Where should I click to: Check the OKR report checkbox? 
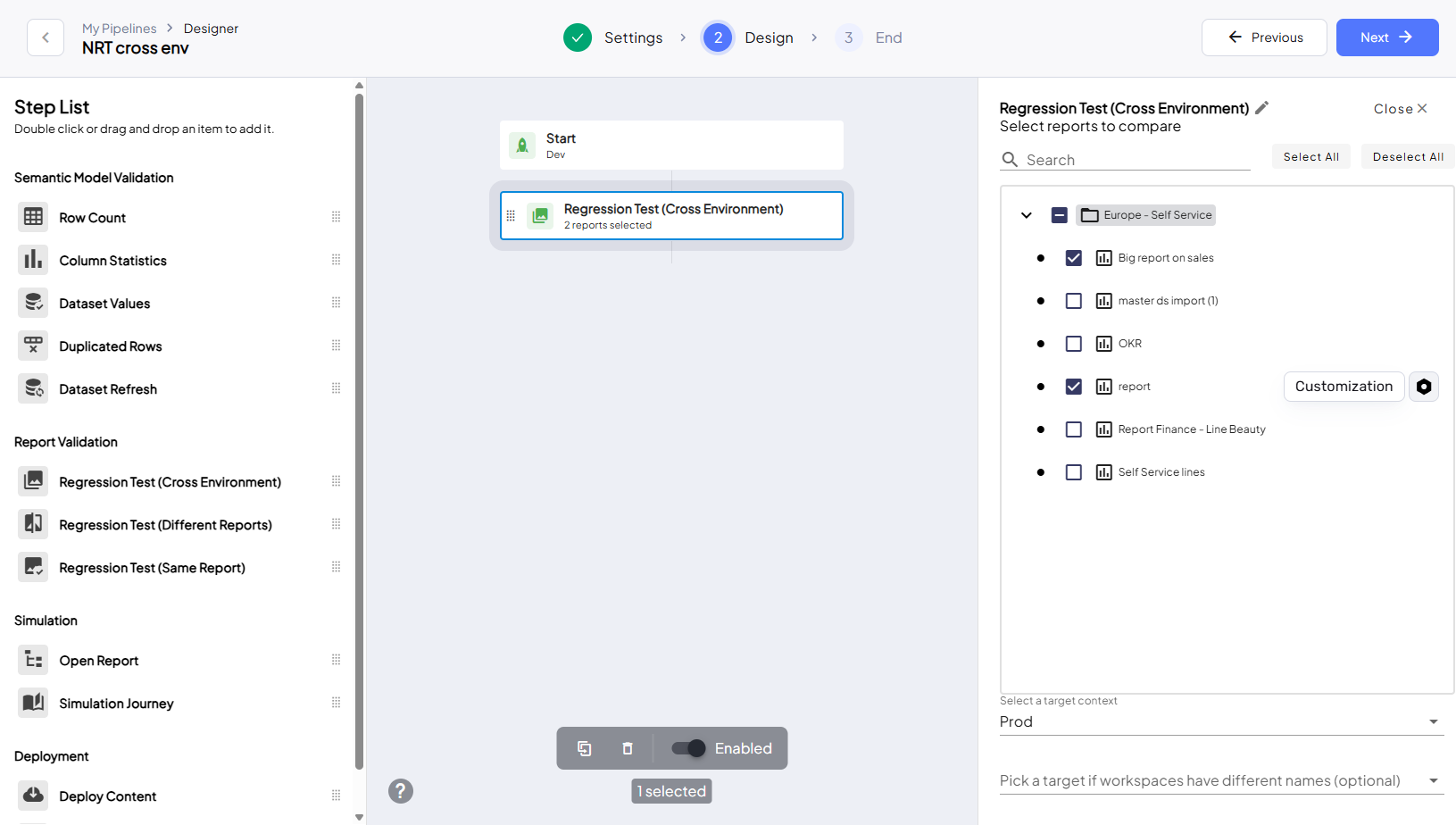1074,344
